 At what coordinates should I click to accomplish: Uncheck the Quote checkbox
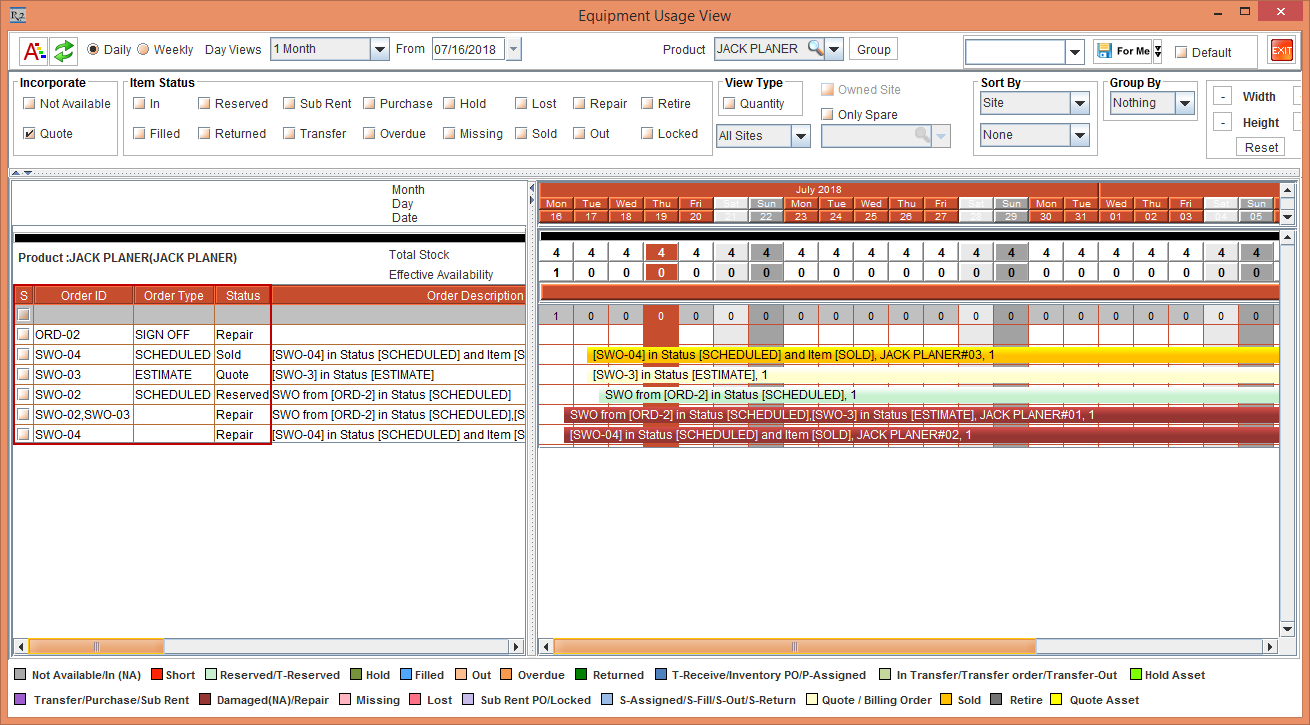point(30,134)
